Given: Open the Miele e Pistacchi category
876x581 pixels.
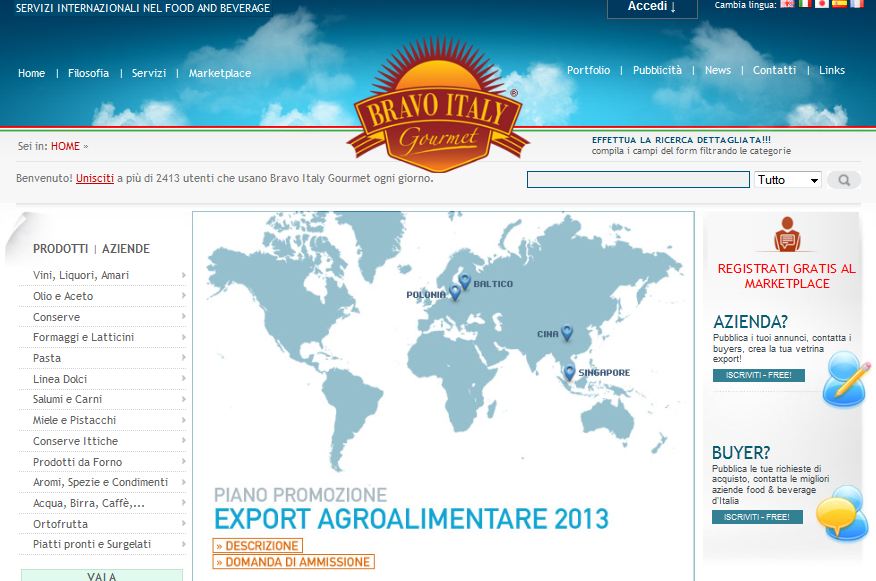Looking at the screenshot, I should (74, 420).
